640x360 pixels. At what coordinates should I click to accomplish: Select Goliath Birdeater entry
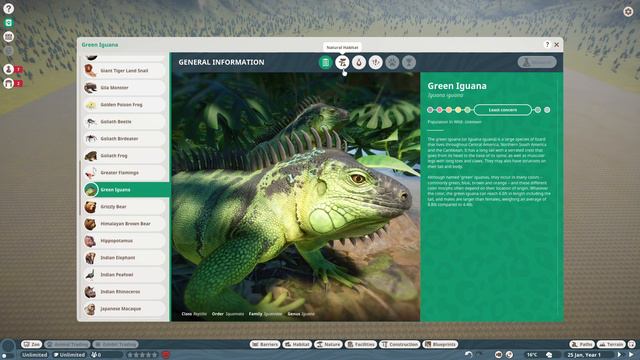point(124,139)
